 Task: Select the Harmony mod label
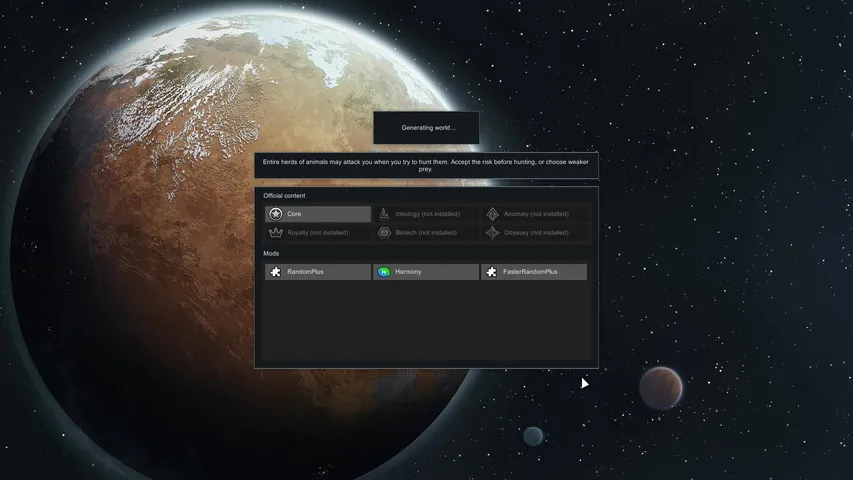click(x=408, y=272)
